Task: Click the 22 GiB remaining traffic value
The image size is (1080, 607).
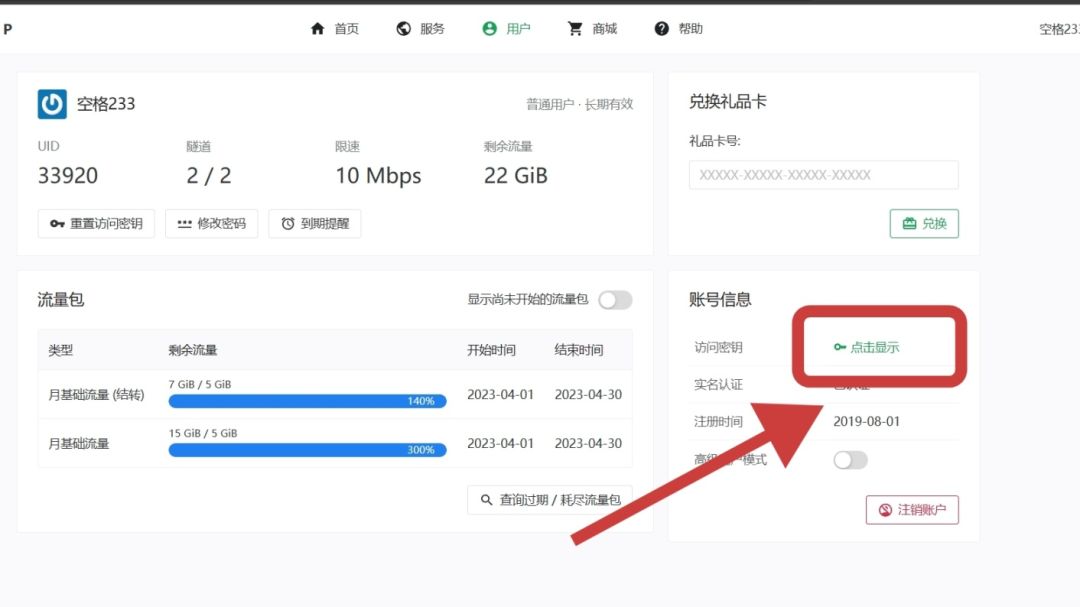Action: (516, 176)
